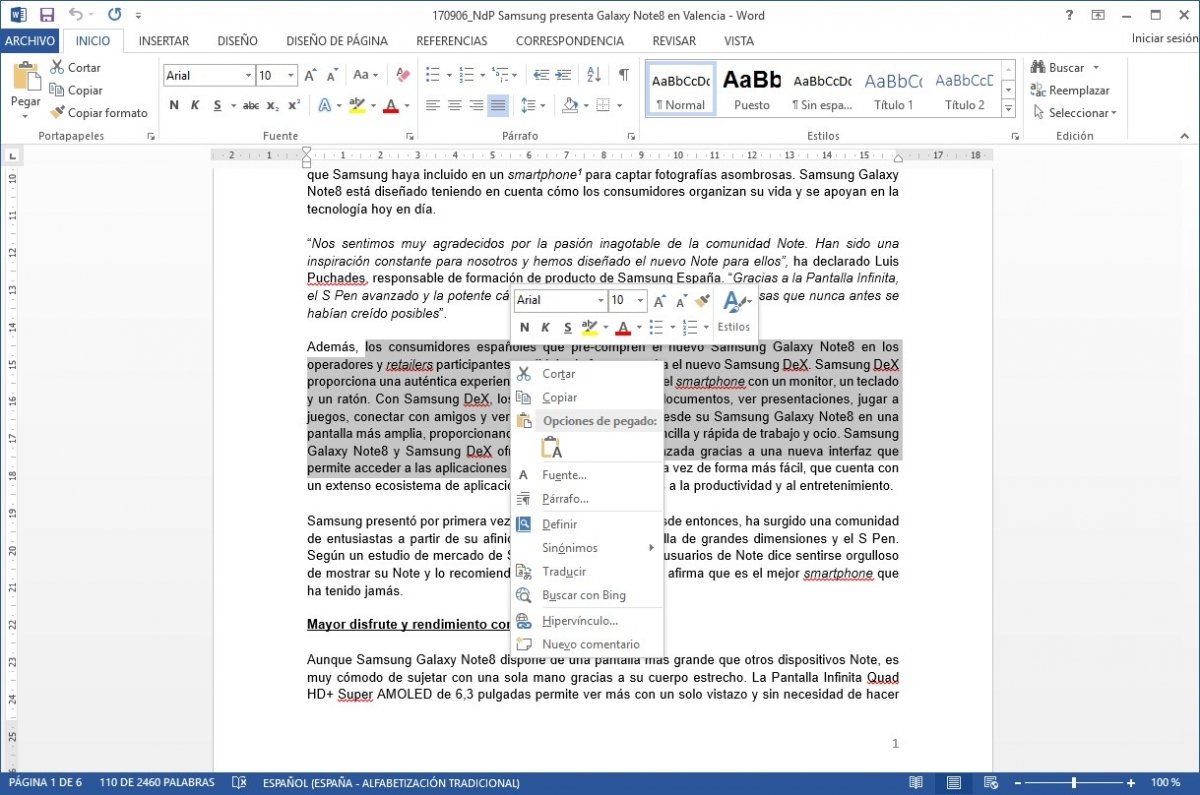Toggle italic K in mini toolbar
Image resolution: width=1200 pixels, height=795 pixels.
click(546, 327)
